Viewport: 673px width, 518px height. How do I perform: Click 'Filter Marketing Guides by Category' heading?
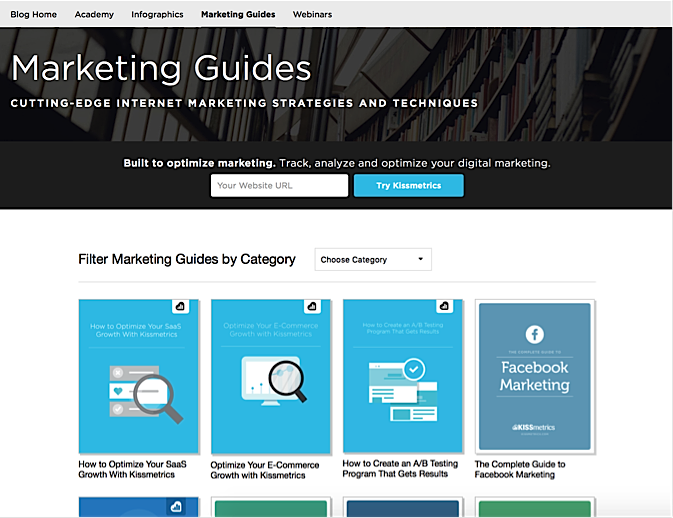click(x=187, y=259)
